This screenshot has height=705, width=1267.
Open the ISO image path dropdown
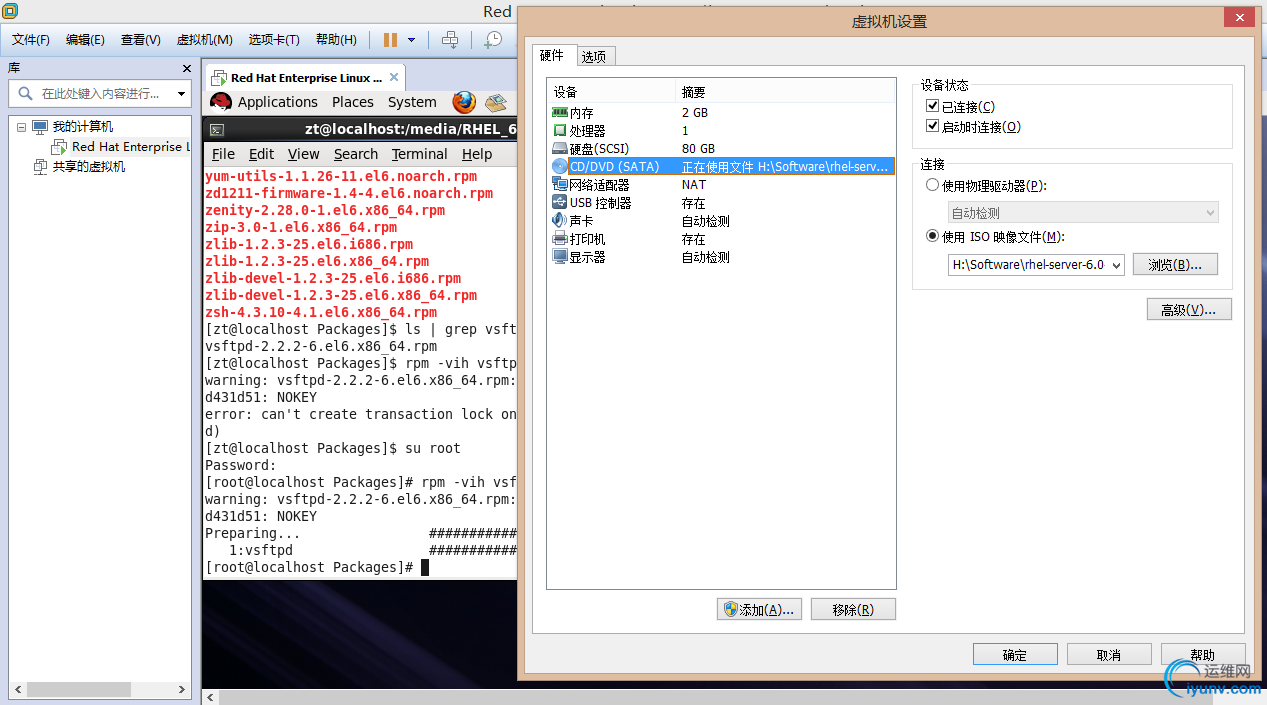pyautogui.click(x=1115, y=265)
